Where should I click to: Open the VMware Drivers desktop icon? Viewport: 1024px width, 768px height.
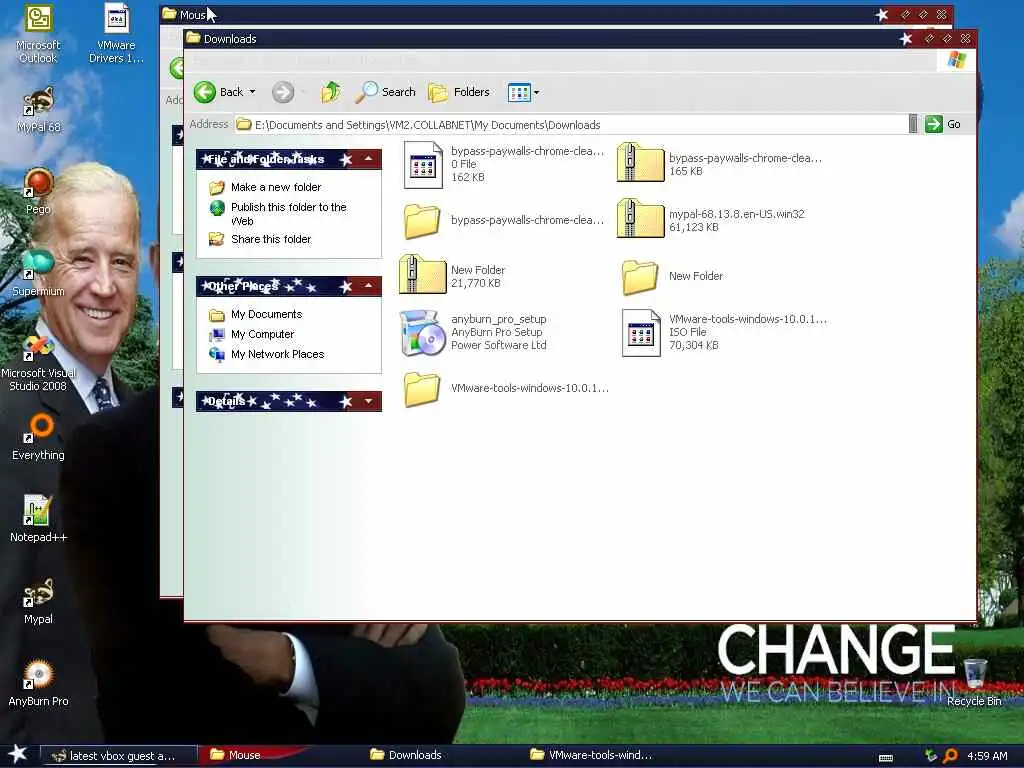click(x=116, y=34)
